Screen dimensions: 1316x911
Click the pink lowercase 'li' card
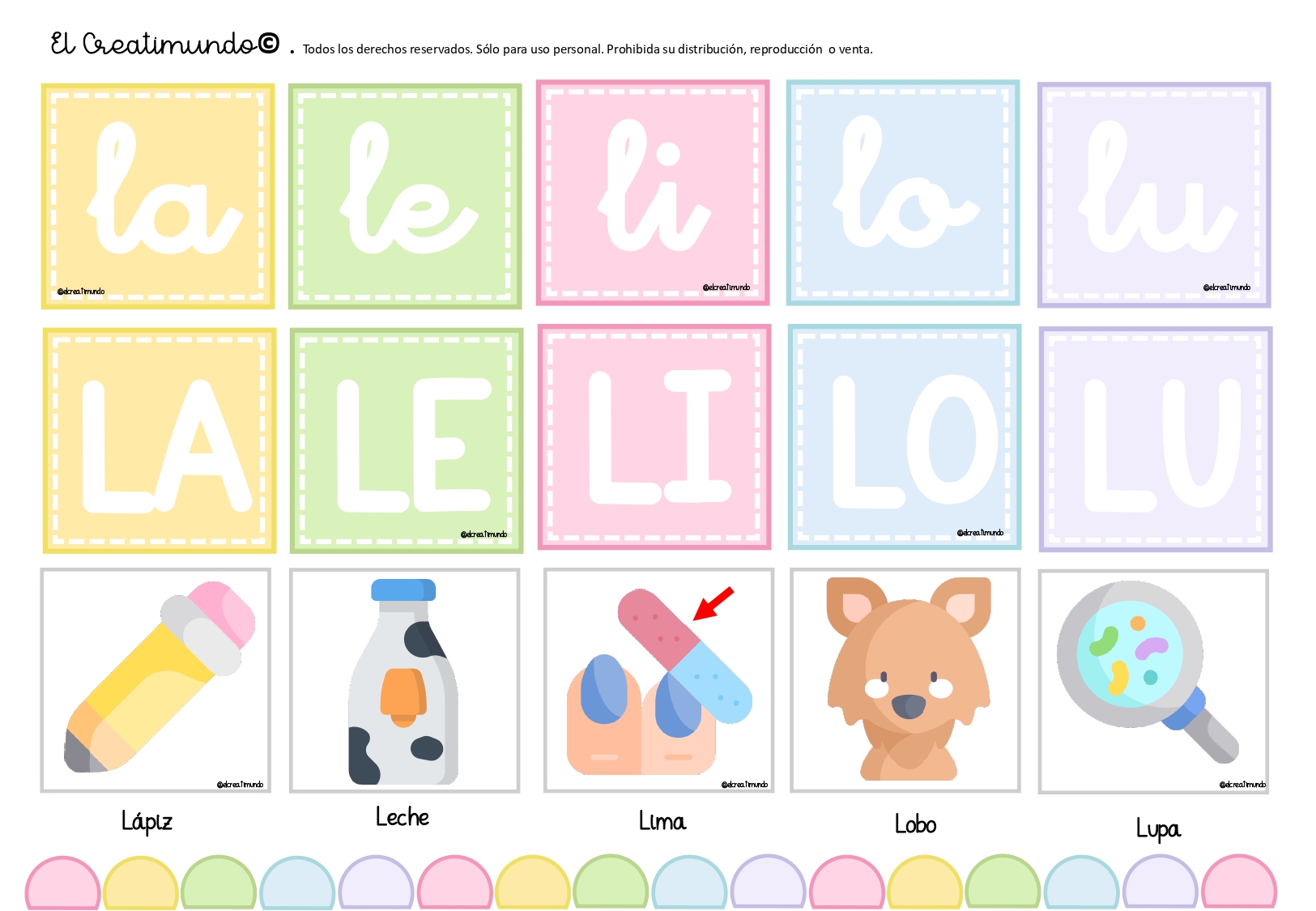coord(653,193)
